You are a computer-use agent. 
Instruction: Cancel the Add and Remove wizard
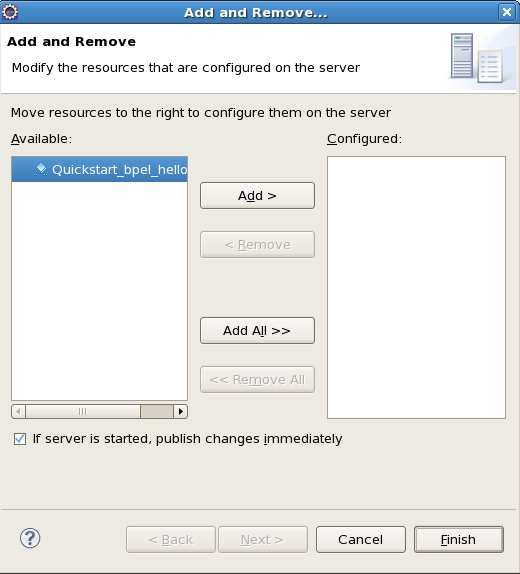coord(361,540)
